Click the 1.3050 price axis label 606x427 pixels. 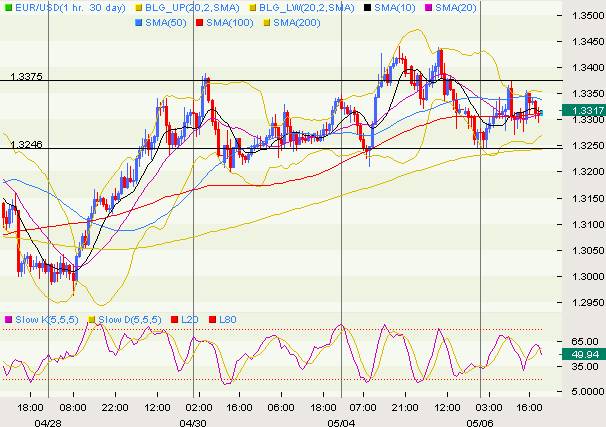click(588, 250)
